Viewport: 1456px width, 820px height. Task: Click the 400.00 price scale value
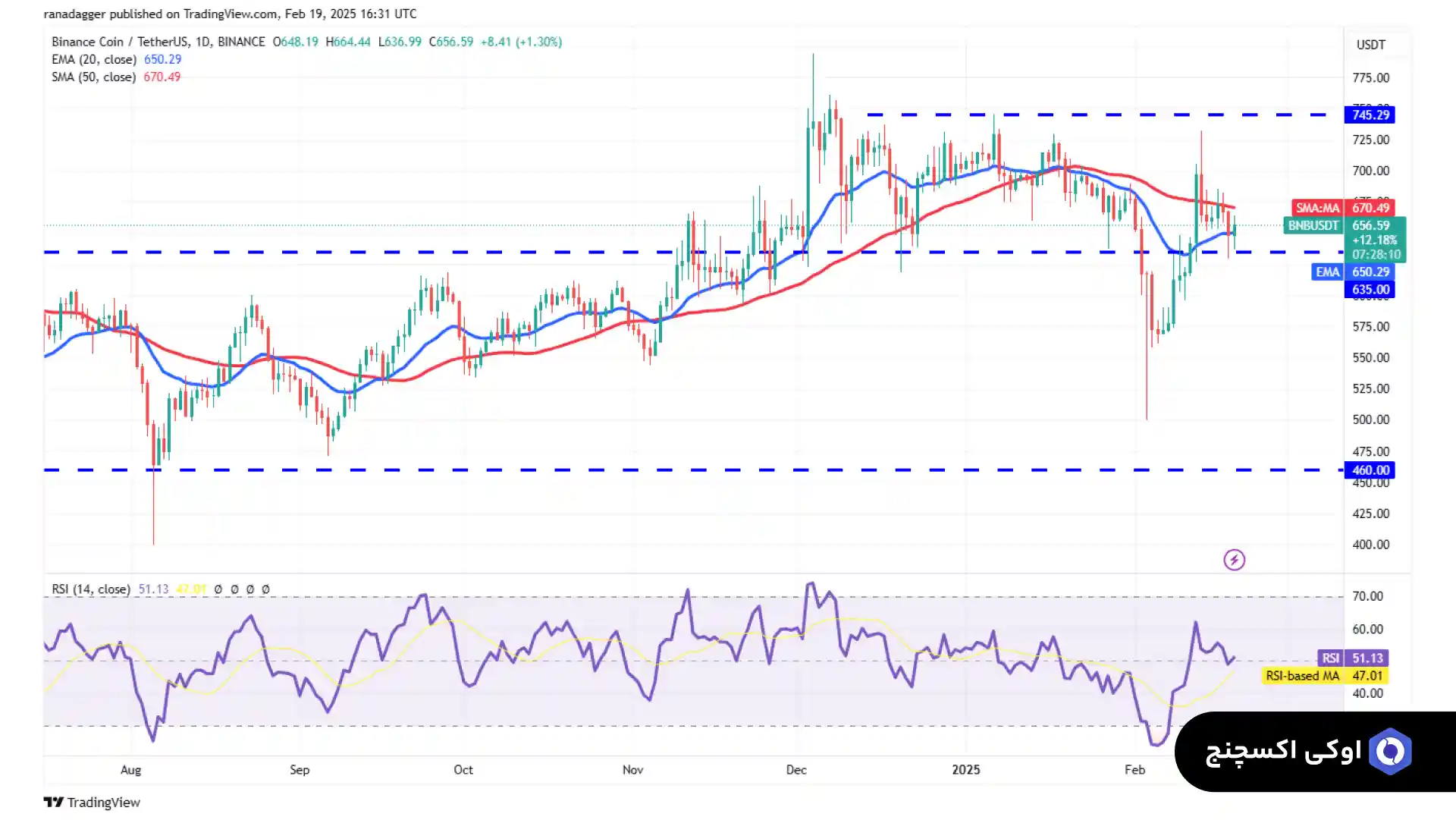1371,545
